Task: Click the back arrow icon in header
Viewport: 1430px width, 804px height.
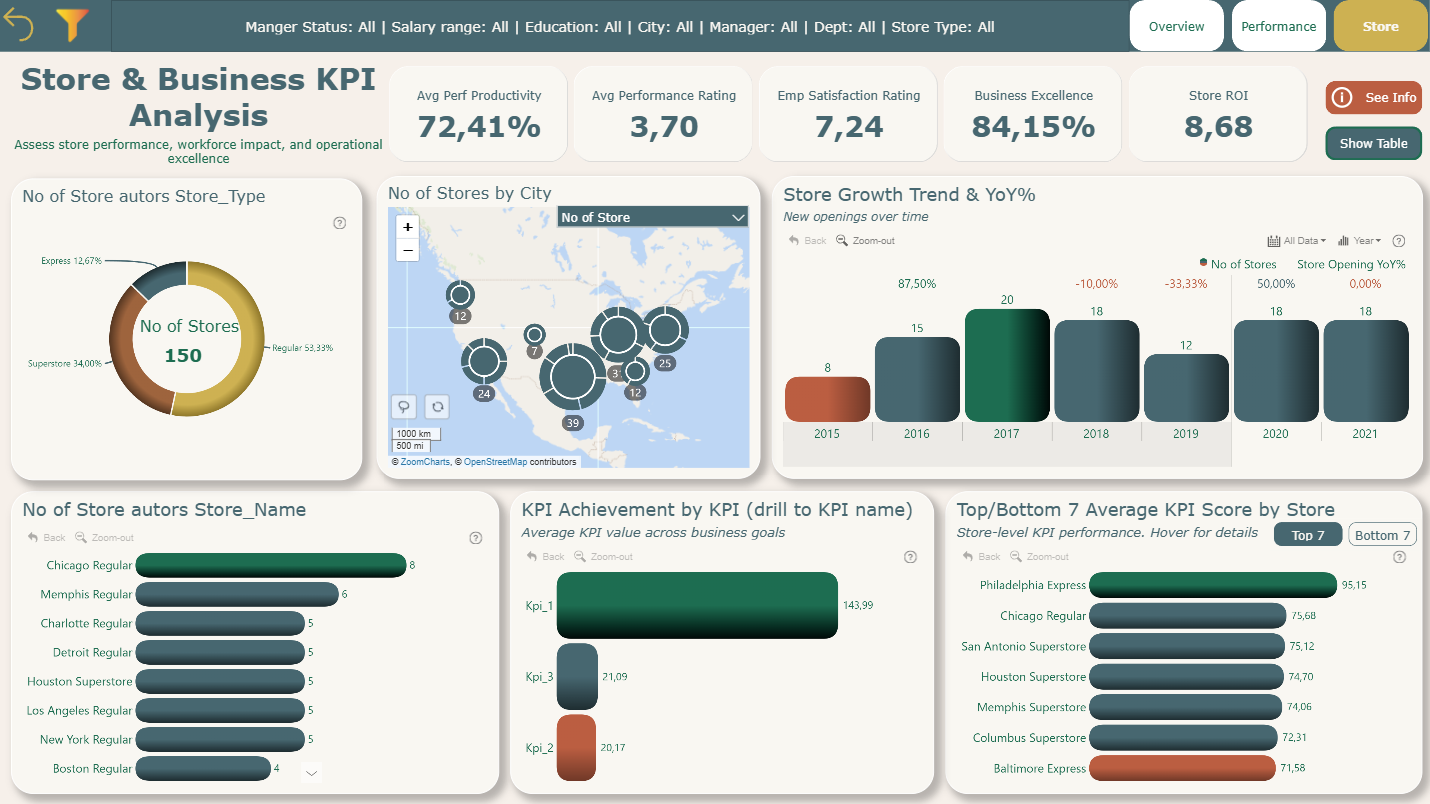Action: pos(19,25)
